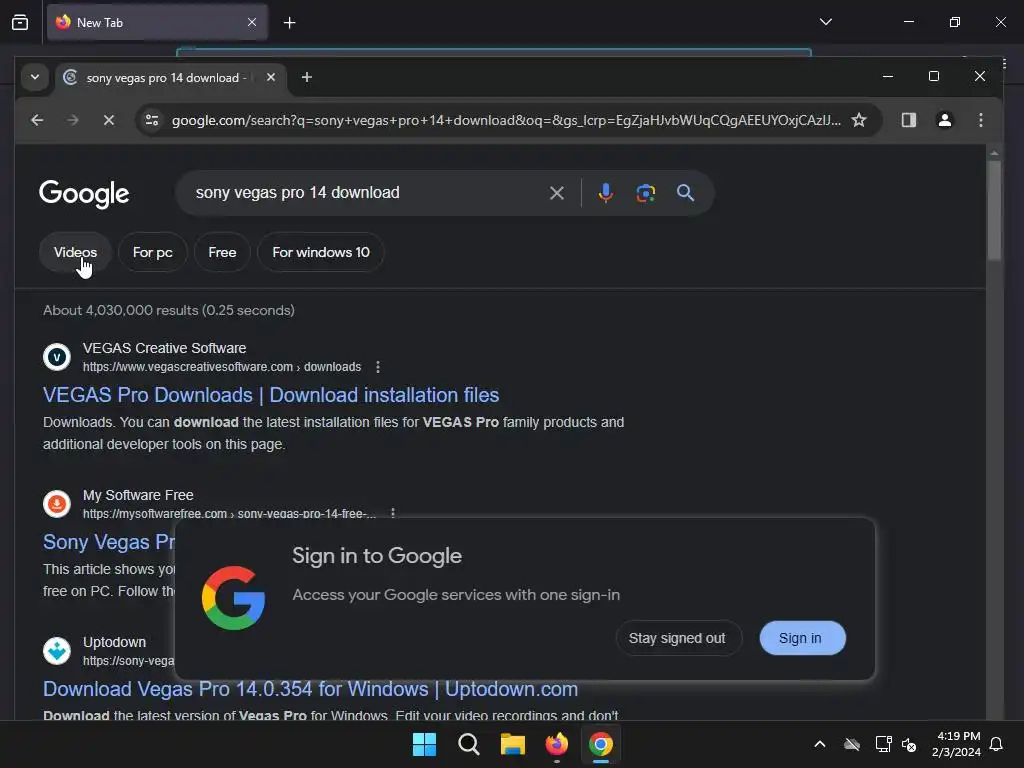This screenshot has width=1024, height=768.
Task: Open new tab in Firefox window
Action: pos(289,23)
